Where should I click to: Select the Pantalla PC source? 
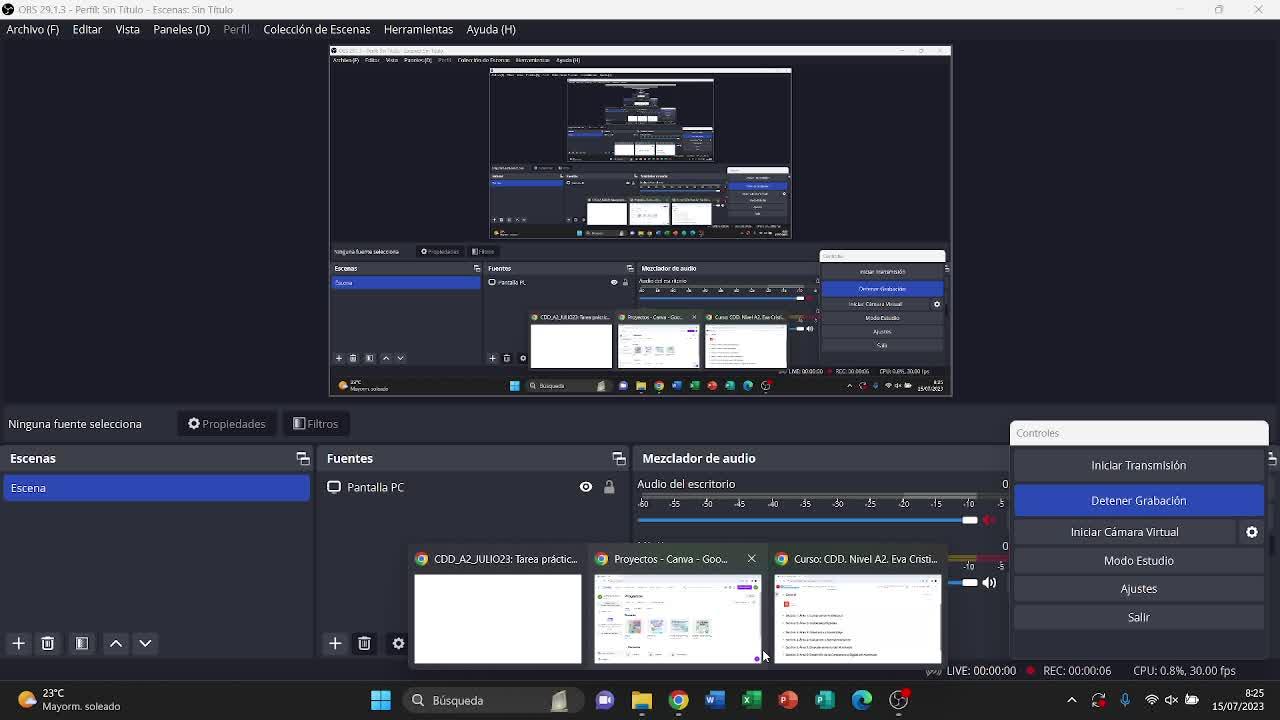tap(375, 487)
